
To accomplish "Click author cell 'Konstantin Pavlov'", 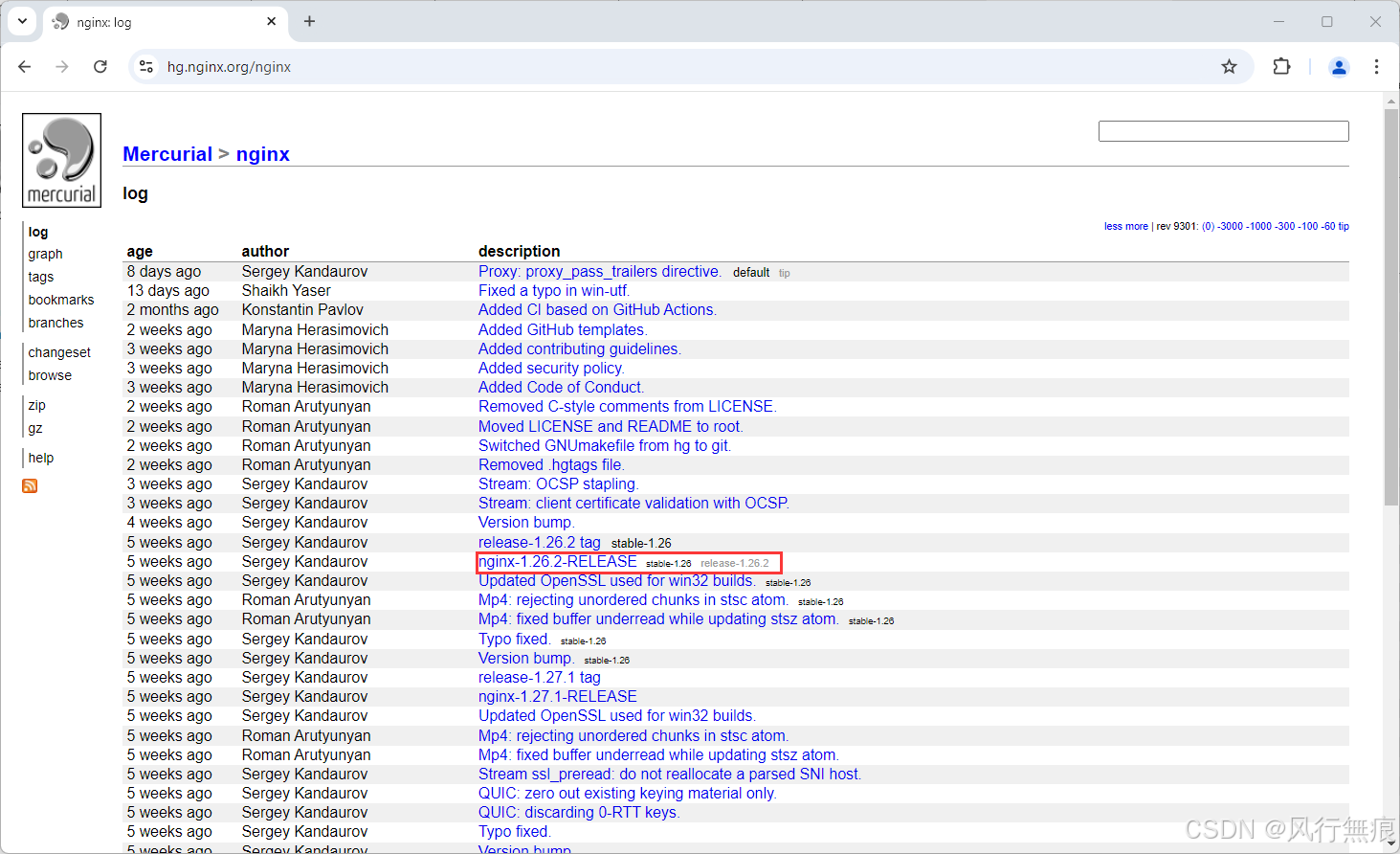I will pos(302,310).
